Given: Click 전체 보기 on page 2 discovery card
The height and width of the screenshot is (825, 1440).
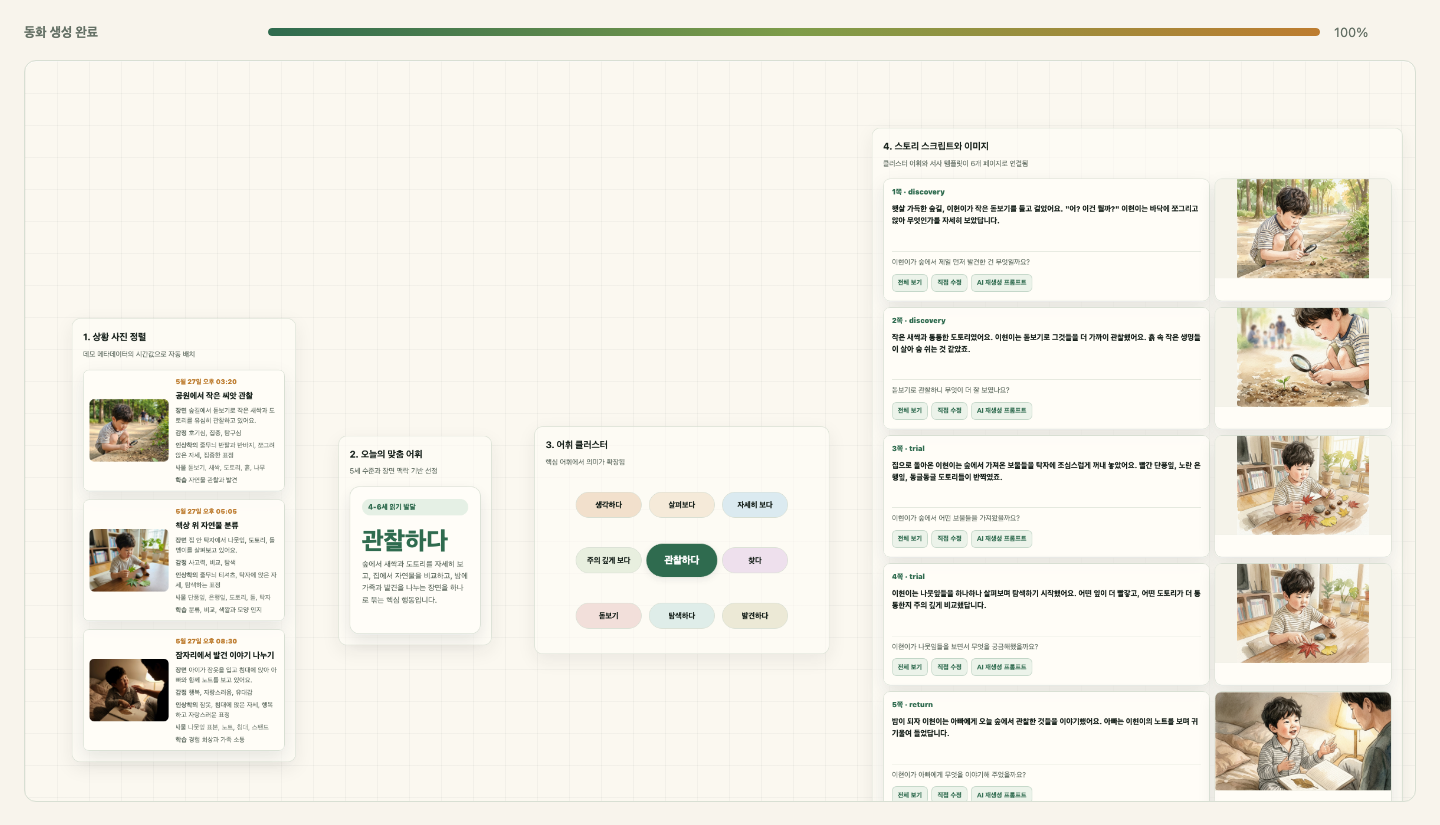Looking at the screenshot, I should point(909,411).
